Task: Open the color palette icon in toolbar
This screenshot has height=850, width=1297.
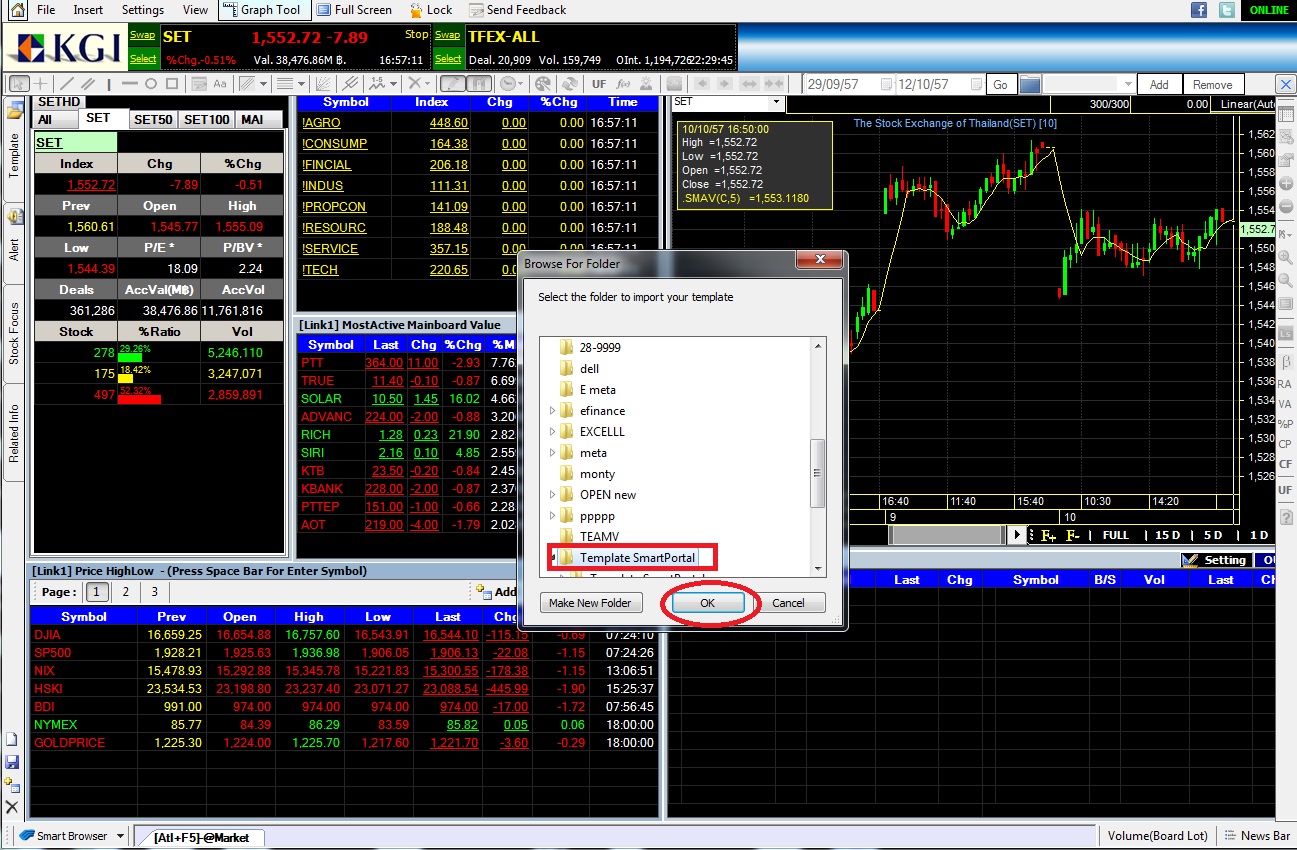Action: 543,84
